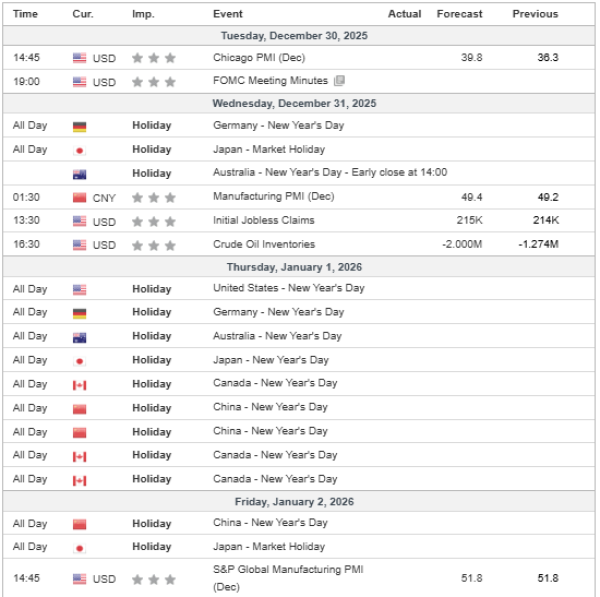Open the Crude Oil Inventories event
600x597 pixels.
263,244
